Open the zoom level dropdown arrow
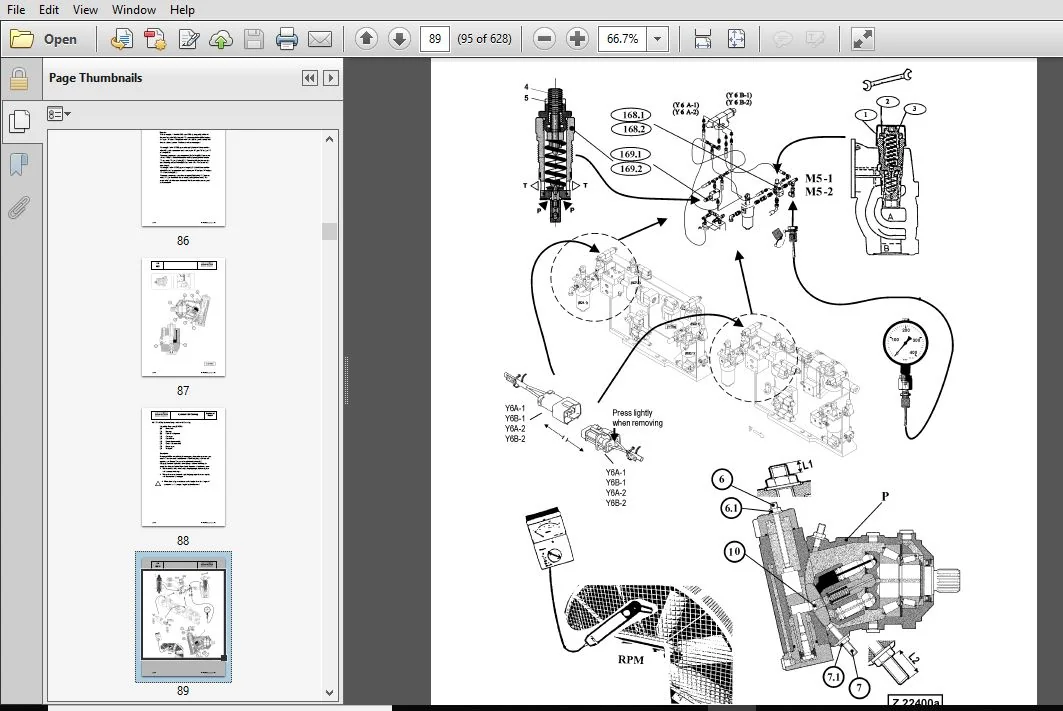The height and width of the screenshot is (711, 1063). click(658, 39)
